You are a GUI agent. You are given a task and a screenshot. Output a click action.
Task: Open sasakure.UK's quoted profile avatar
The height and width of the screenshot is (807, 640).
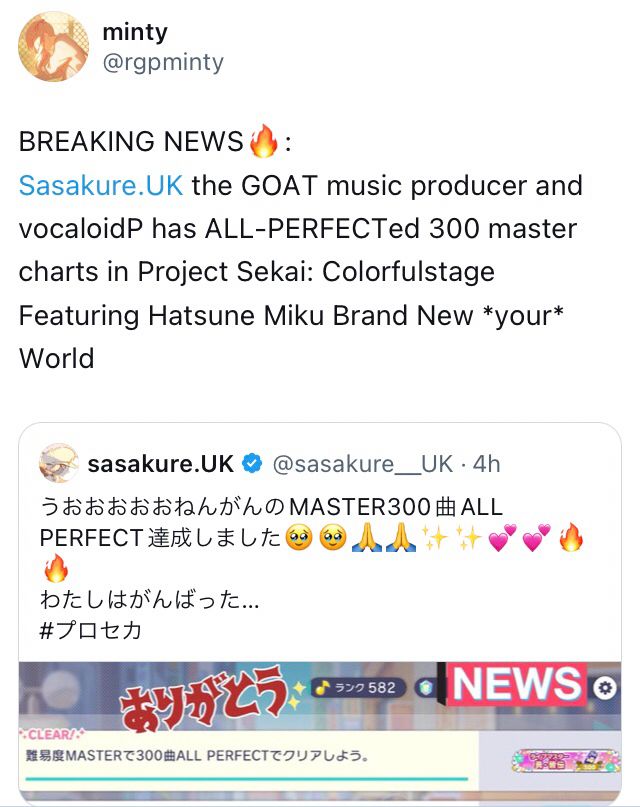click(59, 463)
